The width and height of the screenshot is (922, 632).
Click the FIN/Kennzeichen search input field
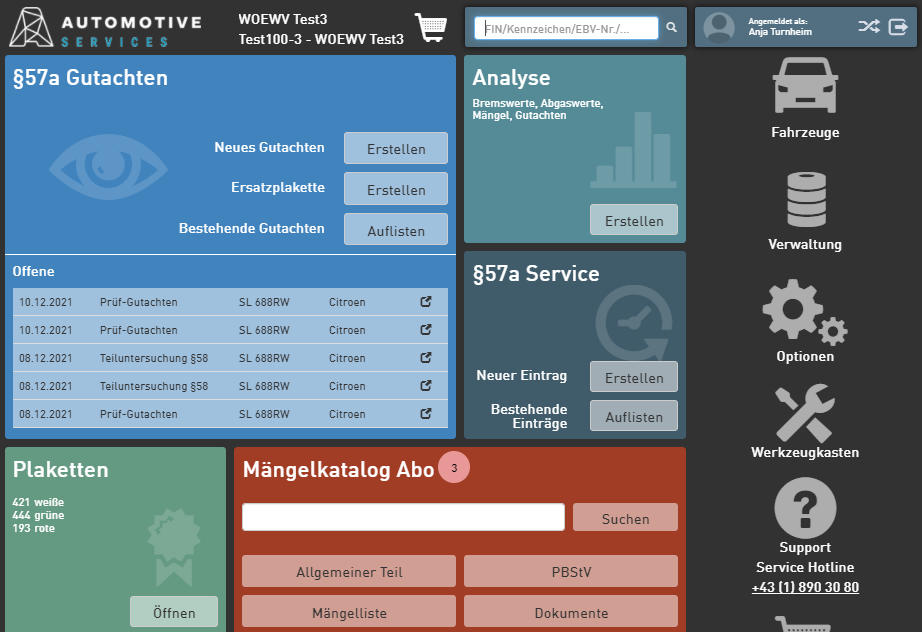(567, 28)
